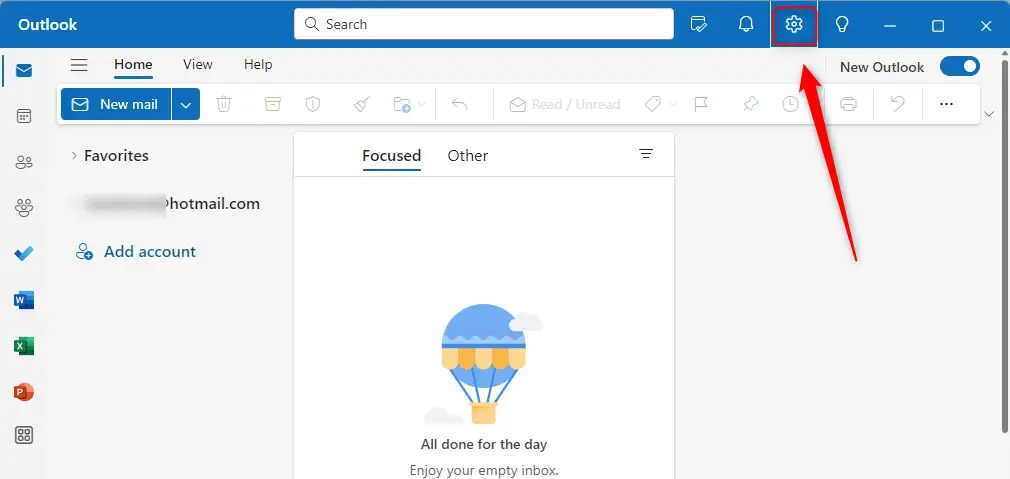Expand the ribbon options chevron
The height and width of the screenshot is (479, 1010).
tap(990, 114)
